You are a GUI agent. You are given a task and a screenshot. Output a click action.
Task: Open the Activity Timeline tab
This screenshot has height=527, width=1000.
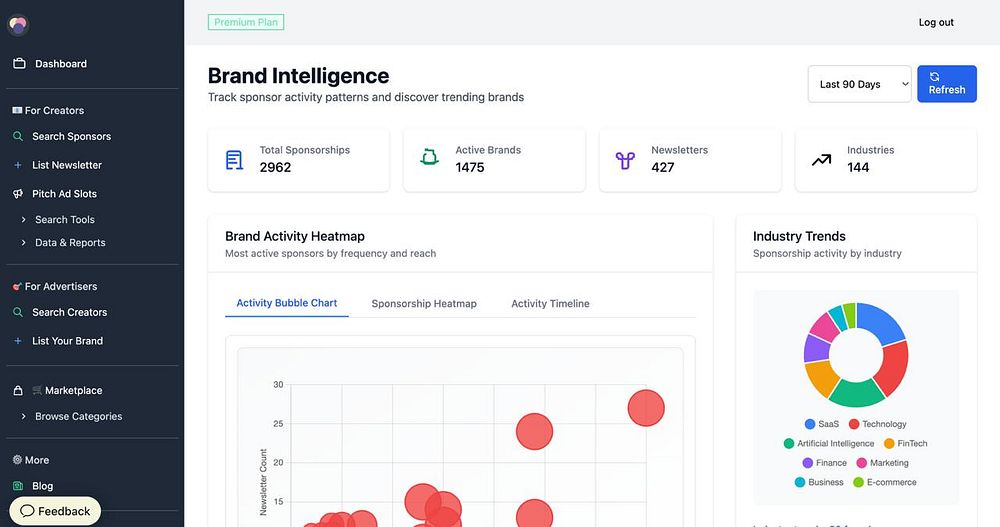[550, 304]
